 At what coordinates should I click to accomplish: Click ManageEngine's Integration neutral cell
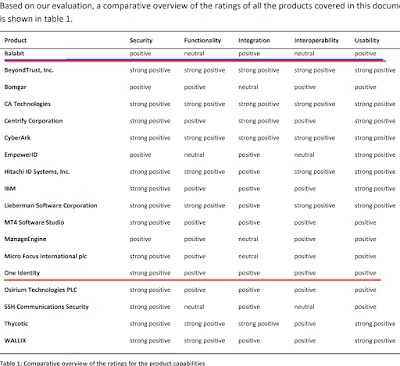pyautogui.click(x=248, y=239)
